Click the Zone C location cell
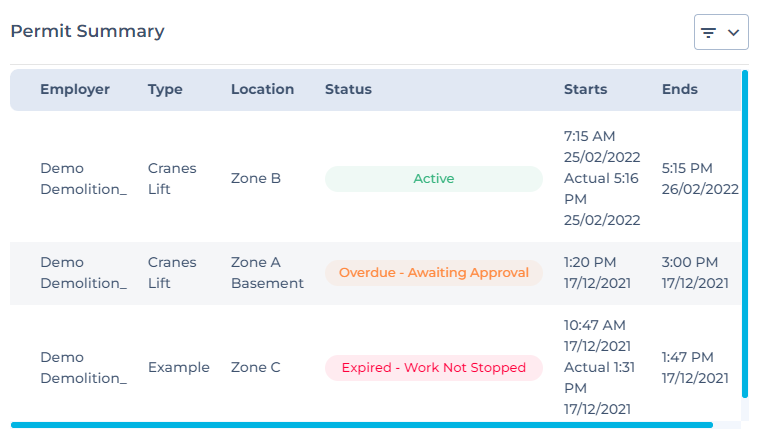This screenshot has width=758, height=434. [255, 368]
